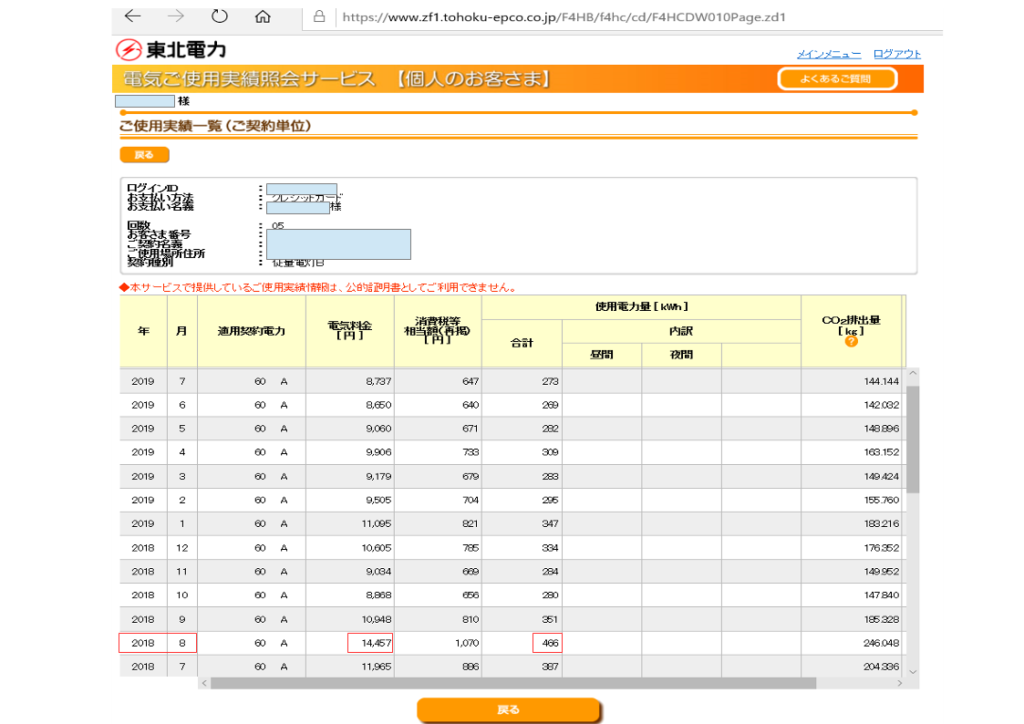Click the table's scroll-down arrow
1024x724 pixels.
pyautogui.click(x=911, y=669)
